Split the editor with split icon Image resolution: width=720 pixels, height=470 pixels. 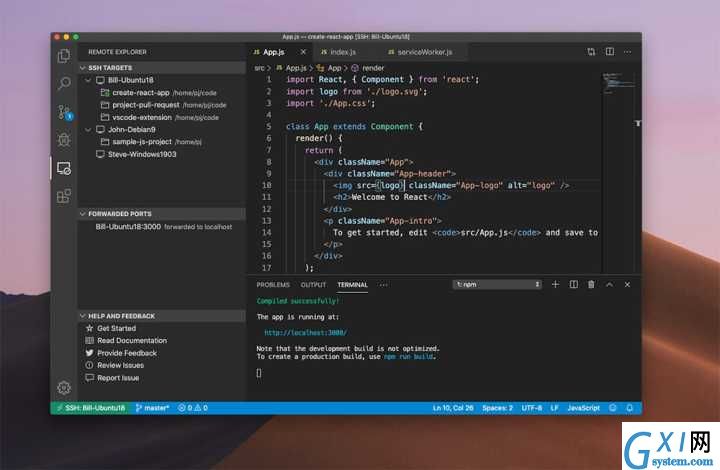pos(609,52)
